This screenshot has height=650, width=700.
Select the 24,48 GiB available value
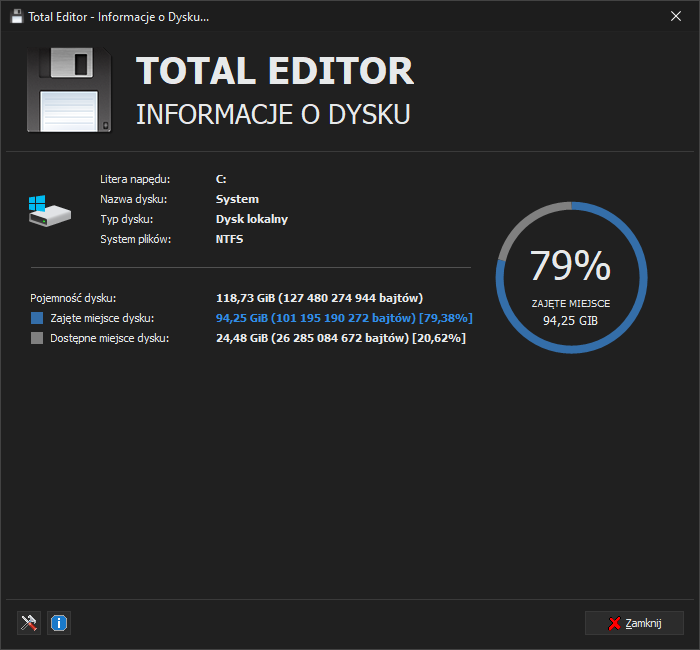pos(341,338)
